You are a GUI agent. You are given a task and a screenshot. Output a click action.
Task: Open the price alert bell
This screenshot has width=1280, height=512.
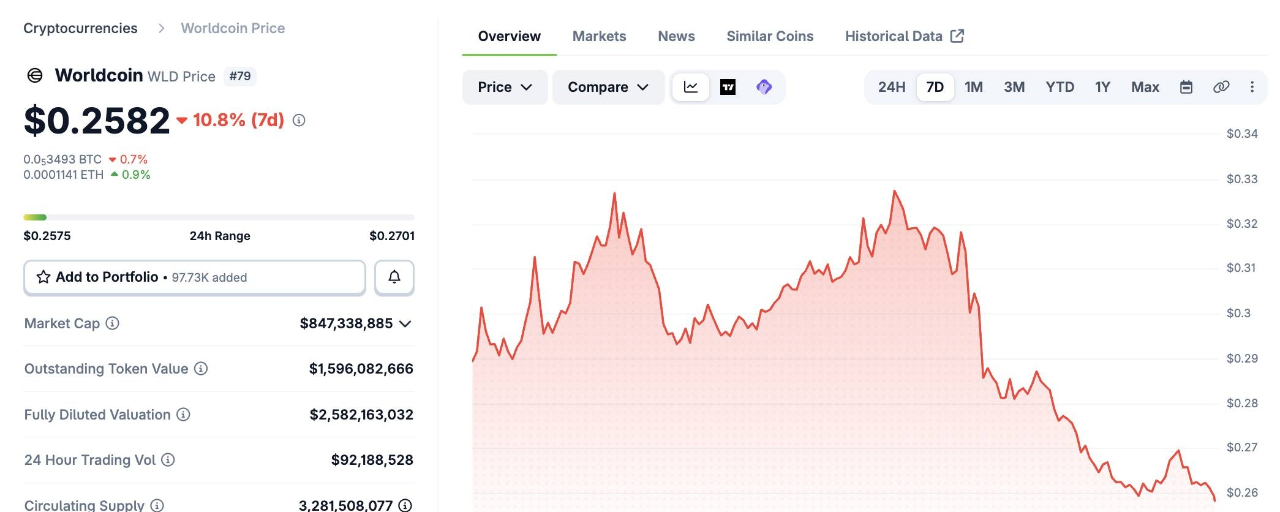click(394, 277)
